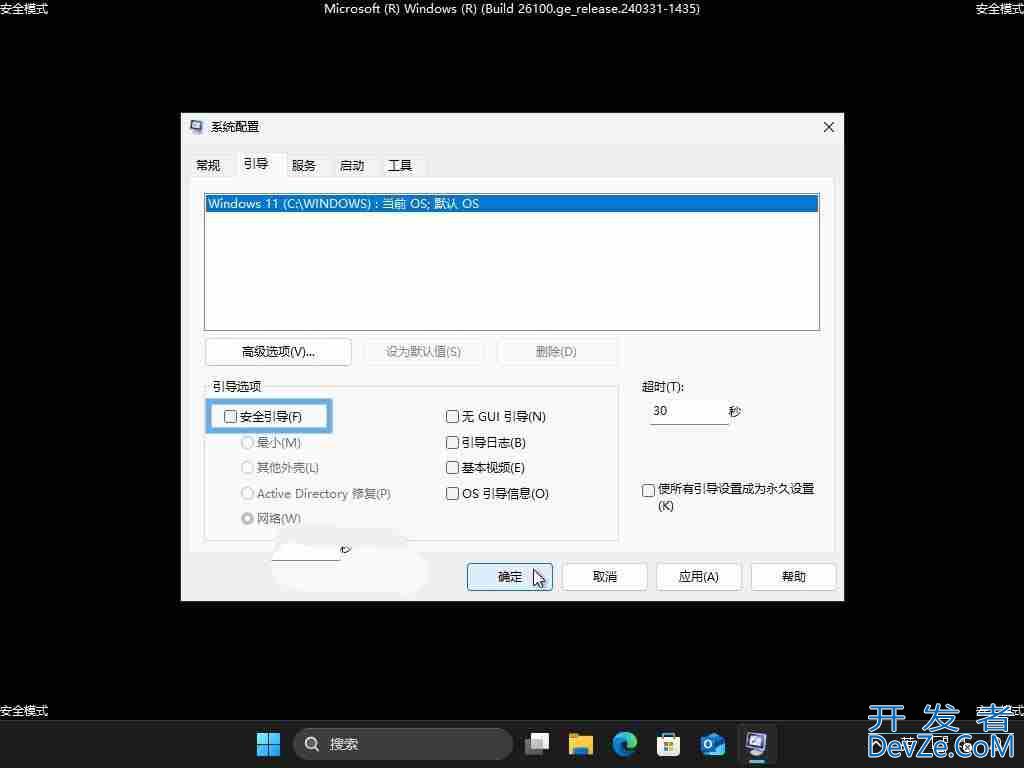The height and width of the screenshot is (768, 1024).
Task: Check the 基本视频(E) option
Action: click(452, 468)
